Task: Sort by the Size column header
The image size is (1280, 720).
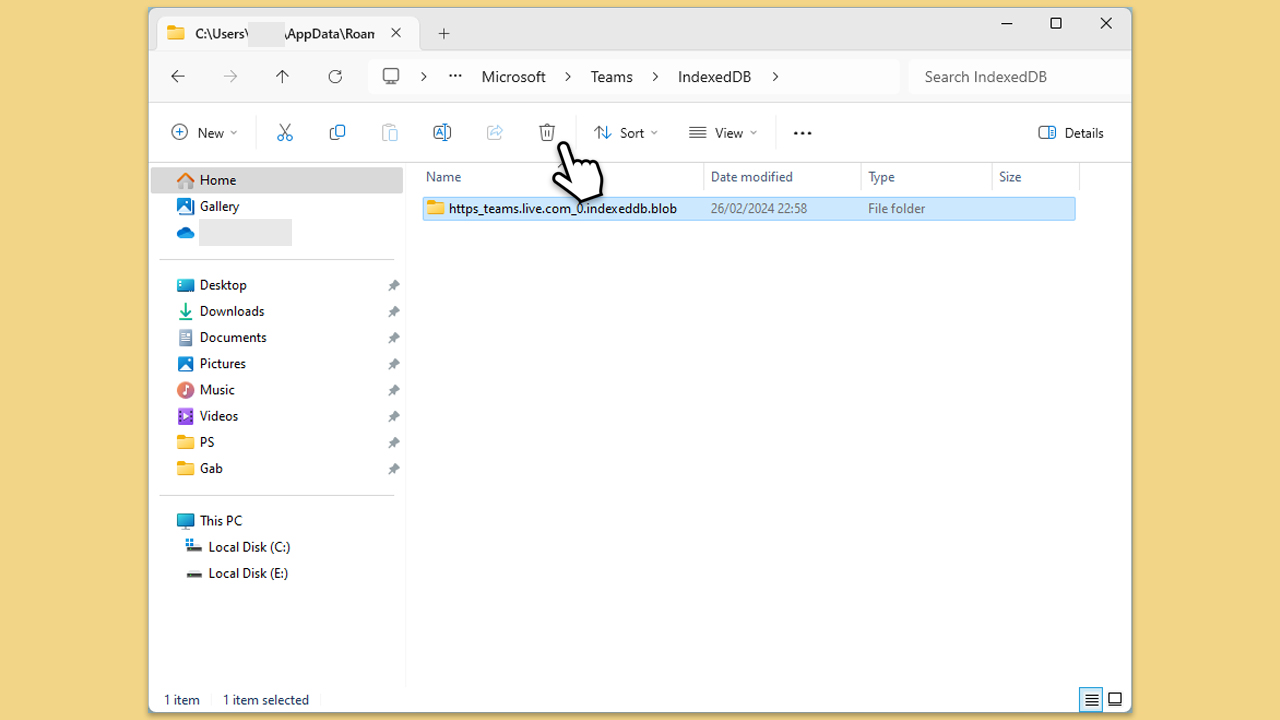Action: click(1036, 177)
